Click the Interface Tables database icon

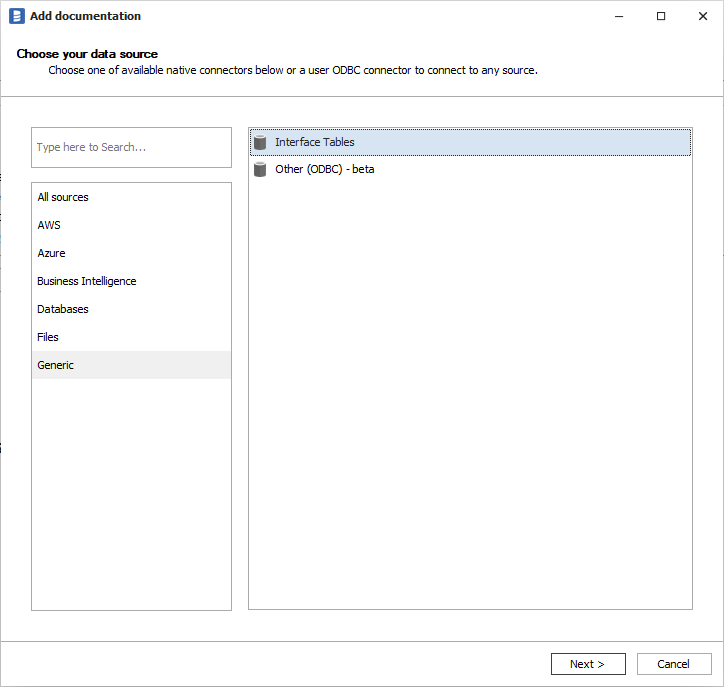click(x=261, y=143)
